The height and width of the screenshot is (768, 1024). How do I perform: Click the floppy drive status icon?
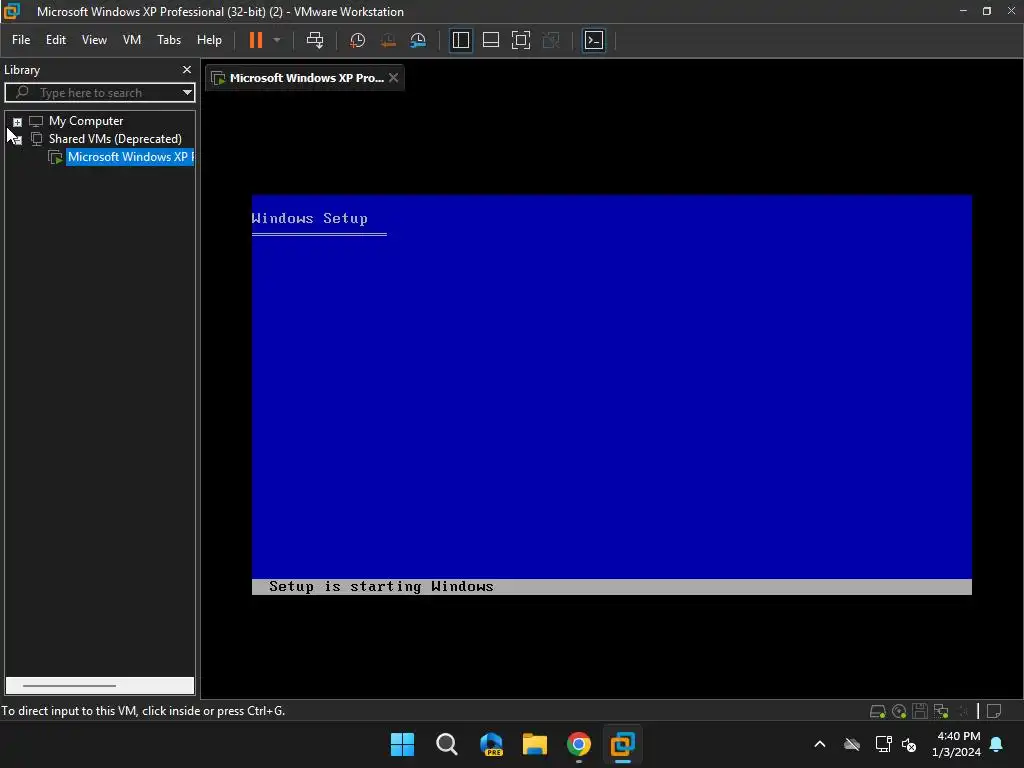[x=920, y=711]
